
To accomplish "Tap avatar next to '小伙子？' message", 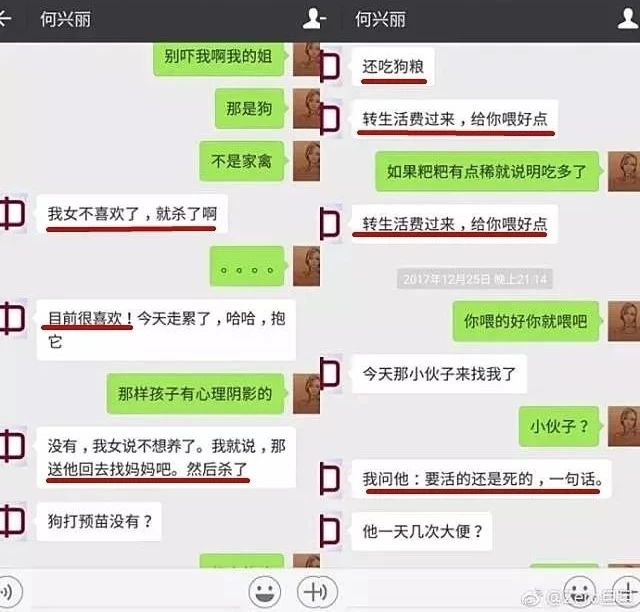I will (624, 426).
